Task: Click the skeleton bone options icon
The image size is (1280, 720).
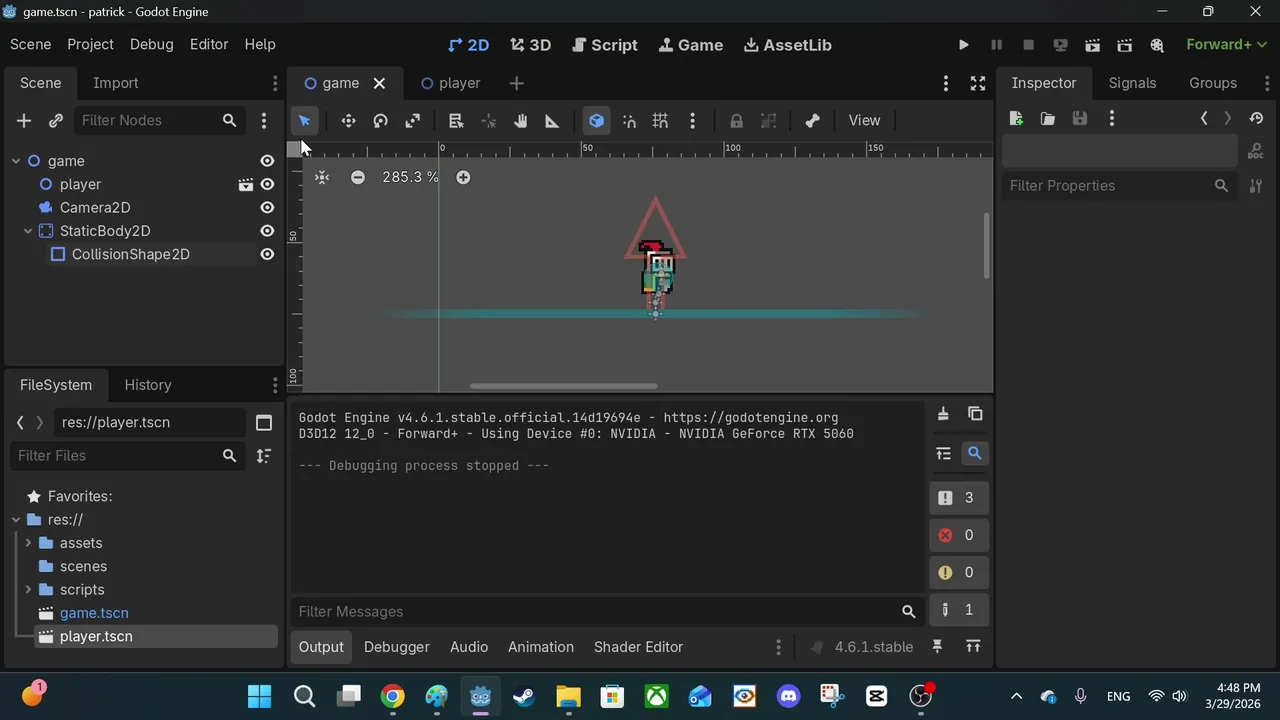Action: pos(812,121)
